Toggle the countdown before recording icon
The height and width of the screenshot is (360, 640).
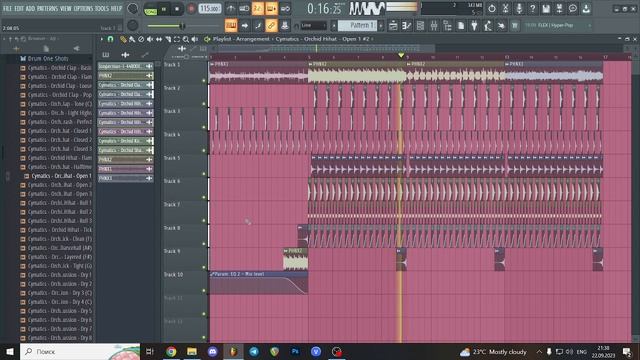(x=258, y=9)
